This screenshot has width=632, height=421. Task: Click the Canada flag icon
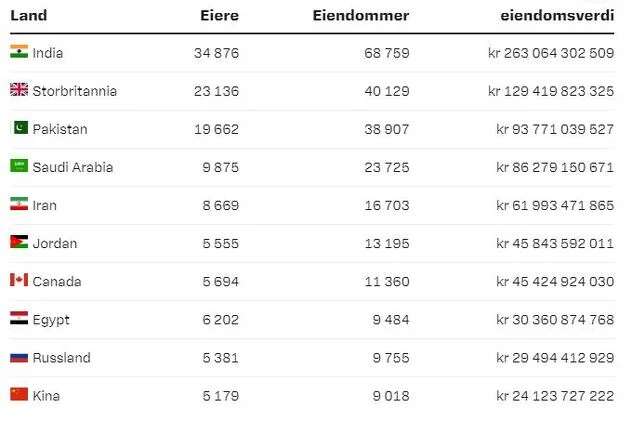(19, 281)
